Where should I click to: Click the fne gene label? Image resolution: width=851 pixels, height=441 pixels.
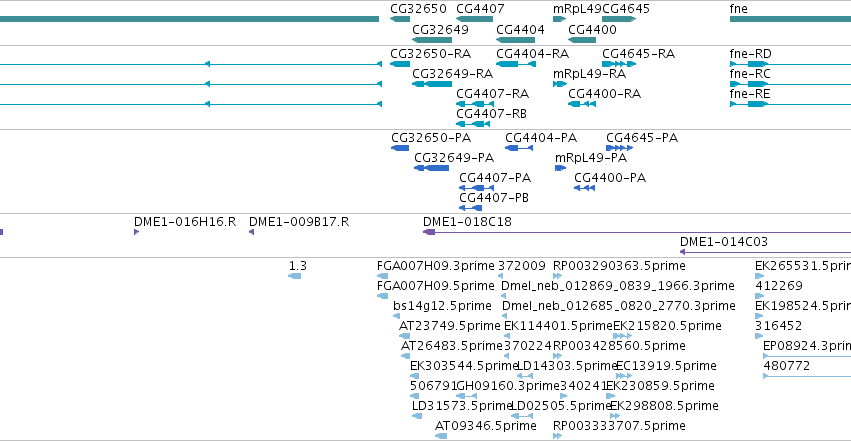pyautogui.click(x=739, y=9)
